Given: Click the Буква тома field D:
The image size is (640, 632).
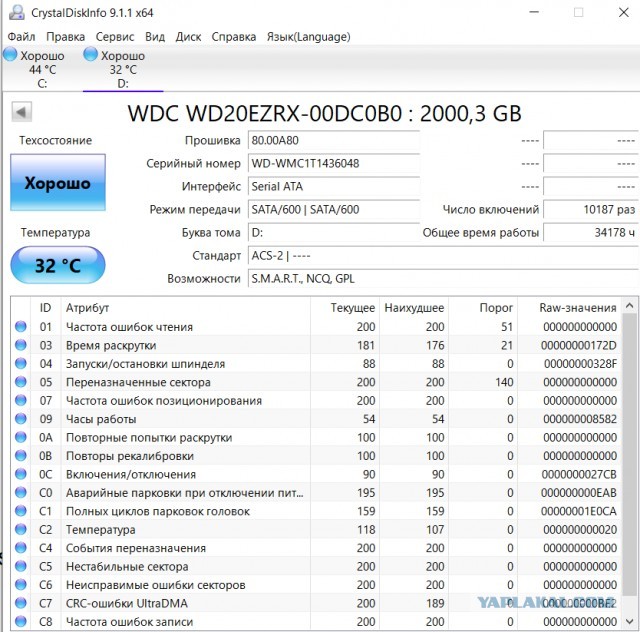Looking at the screenshot, I should (x=334, y=233).
